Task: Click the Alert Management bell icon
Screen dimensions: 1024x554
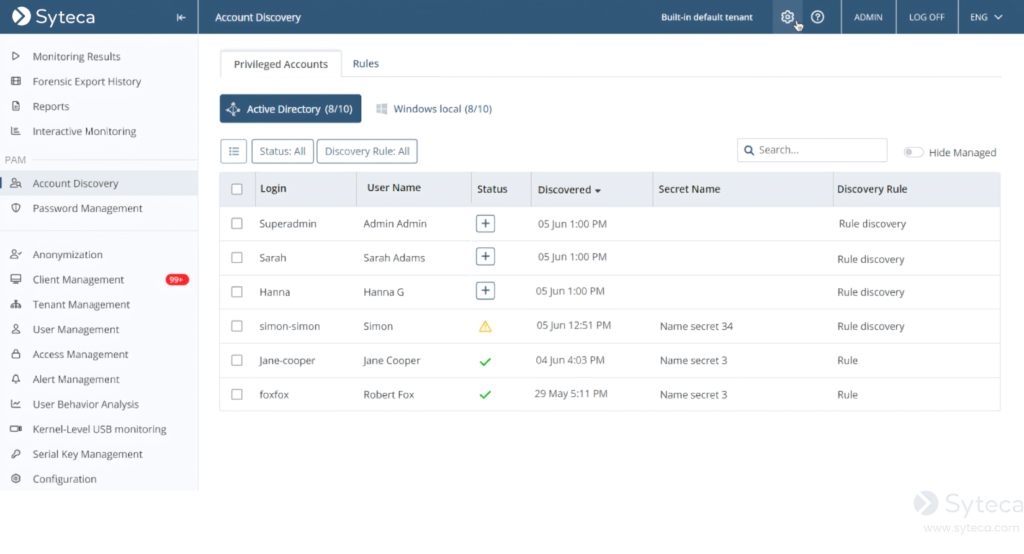Action: click(16, 379)
